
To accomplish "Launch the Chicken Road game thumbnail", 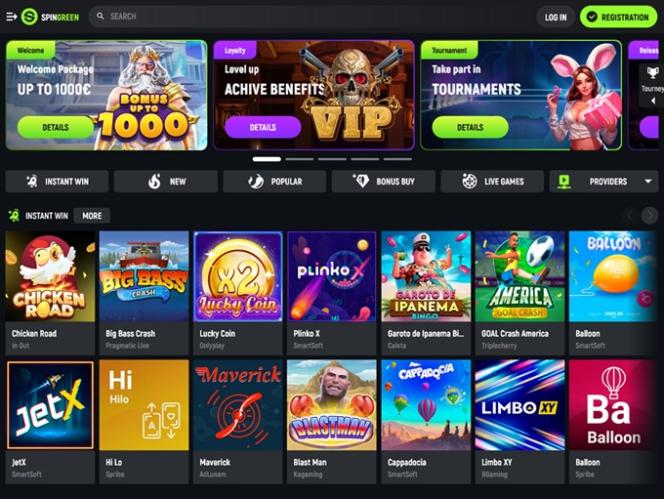I will coord(50,276).
